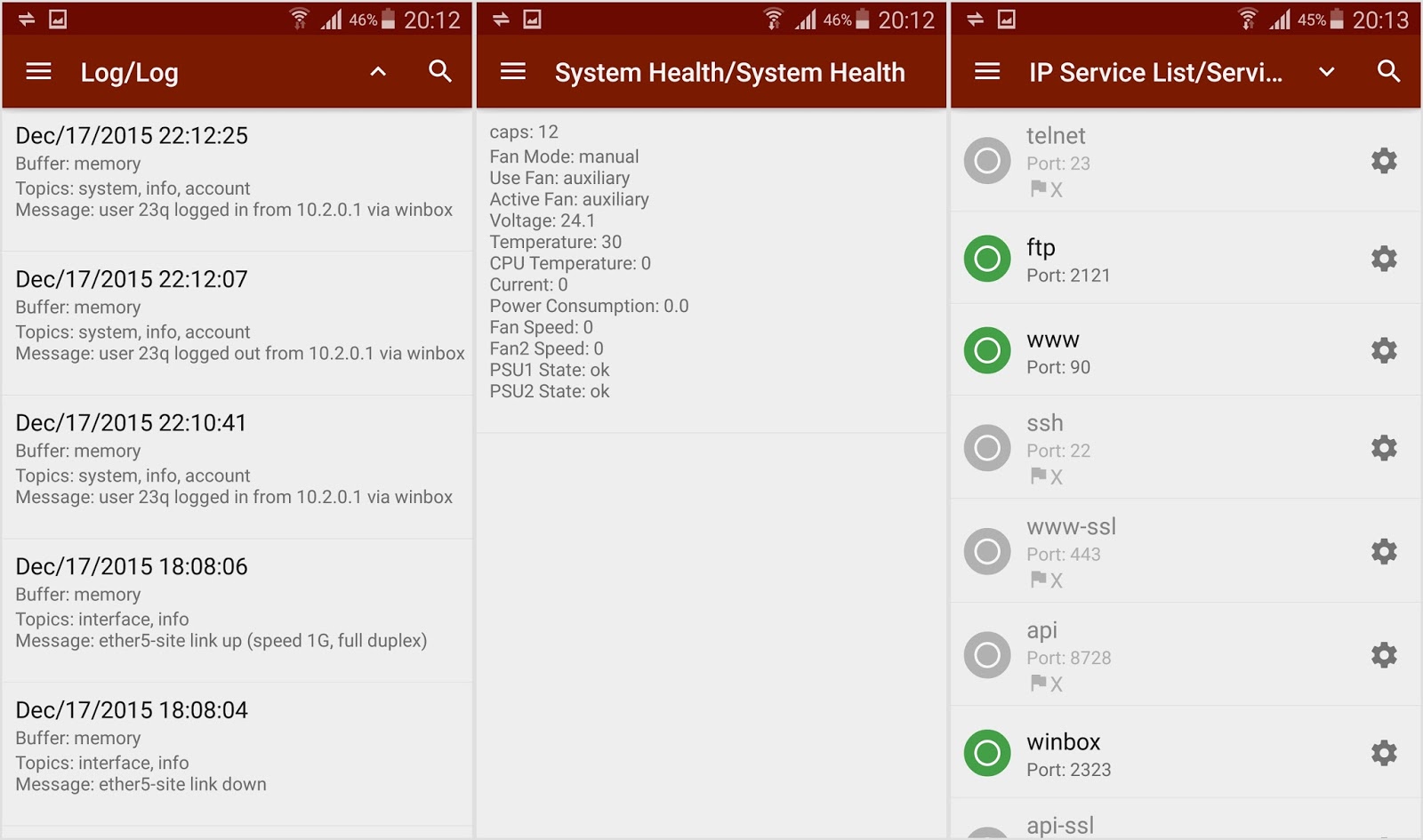Viewport: 1423px width, 840px height.
Task: Click 'Port: 2121' under ftp
Action: tap(1068, 276)
